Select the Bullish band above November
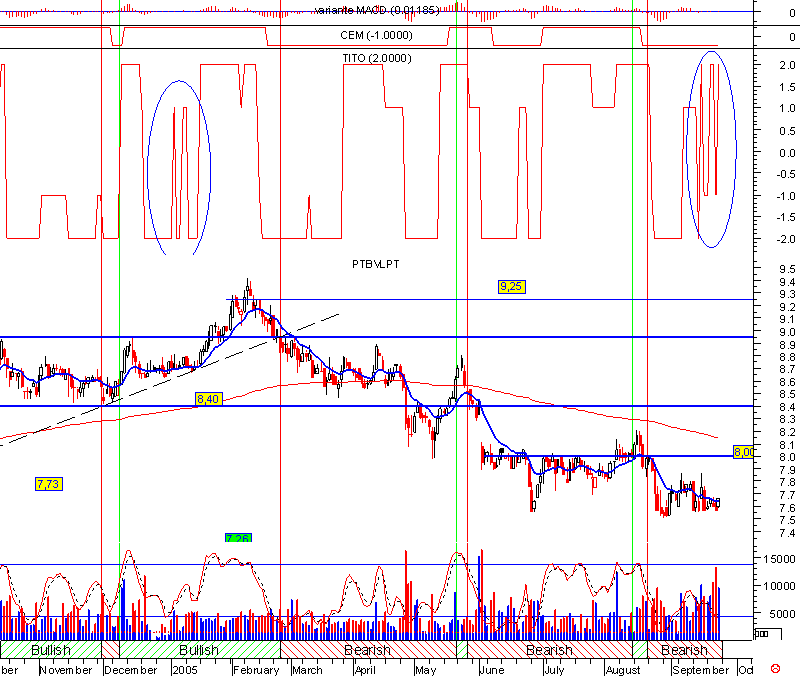The height and width of the screenshot is (676, 800). click(51, 650)
